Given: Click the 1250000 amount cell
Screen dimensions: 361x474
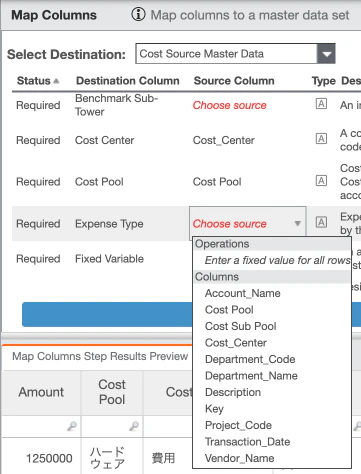Looking at the screenshot, I should [49, 458].
